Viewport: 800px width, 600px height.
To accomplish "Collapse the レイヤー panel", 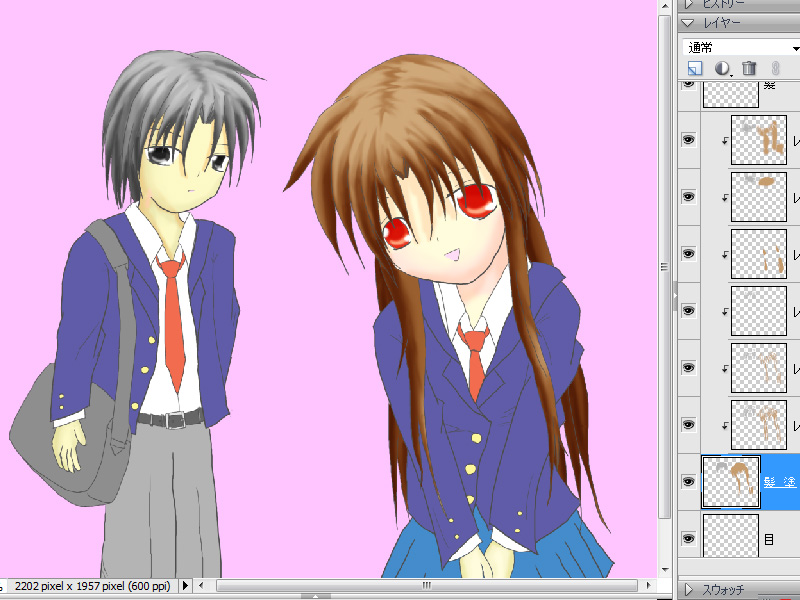I will tap(688, 23).
